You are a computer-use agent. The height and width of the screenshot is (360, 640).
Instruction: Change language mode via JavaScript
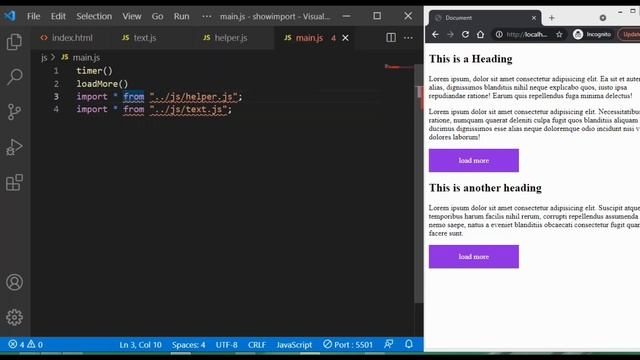pyautogui.click(x=294, y=344)
